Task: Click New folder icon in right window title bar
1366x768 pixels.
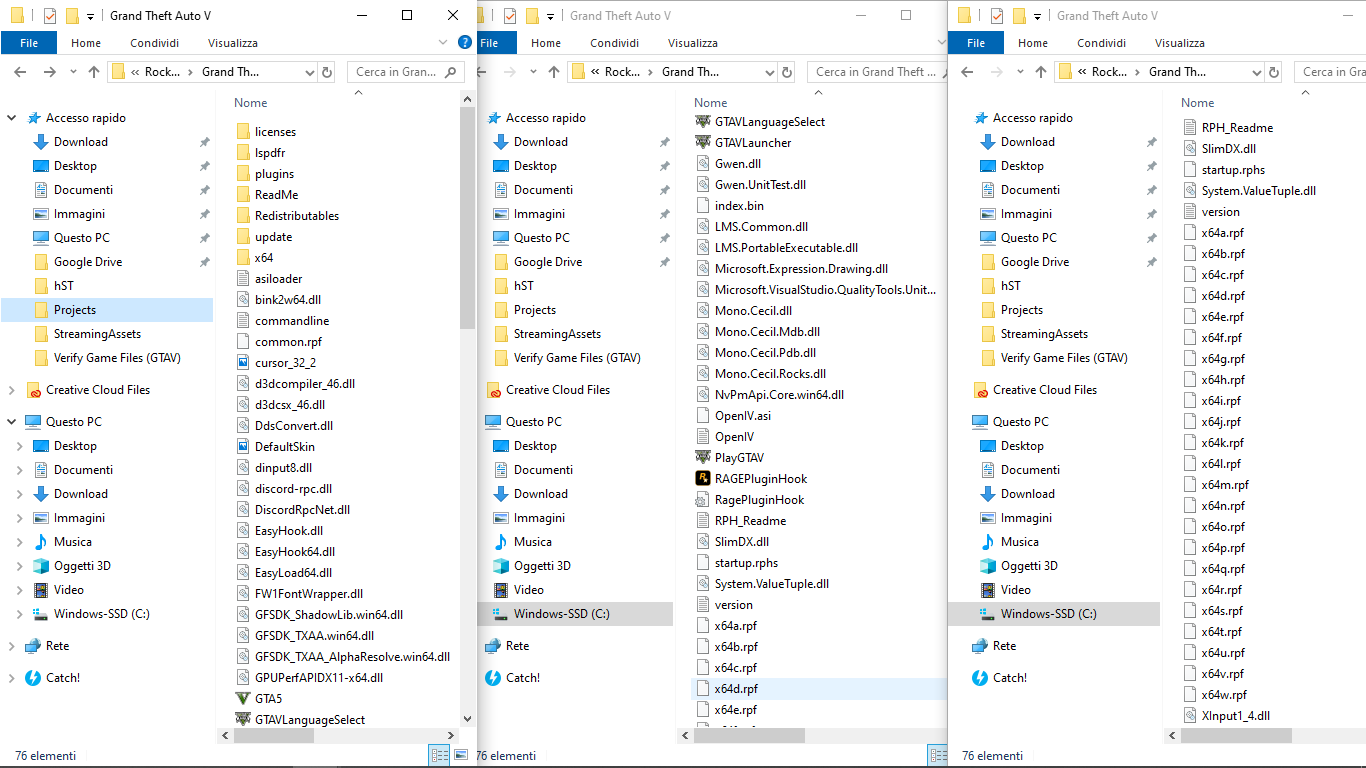Action: click(x=1019, y=16)
